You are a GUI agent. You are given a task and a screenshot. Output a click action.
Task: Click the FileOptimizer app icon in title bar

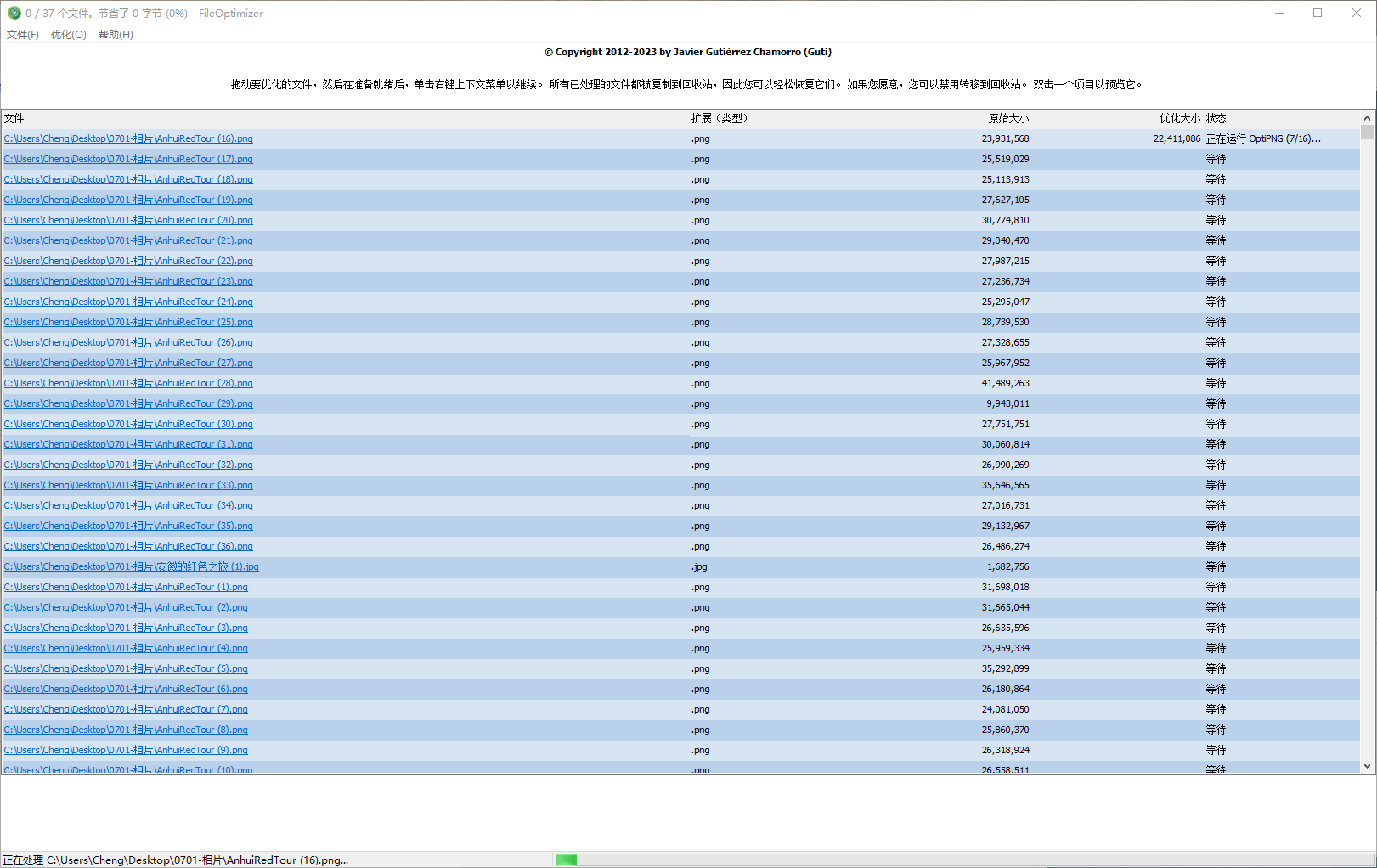[x=14, y=13]
